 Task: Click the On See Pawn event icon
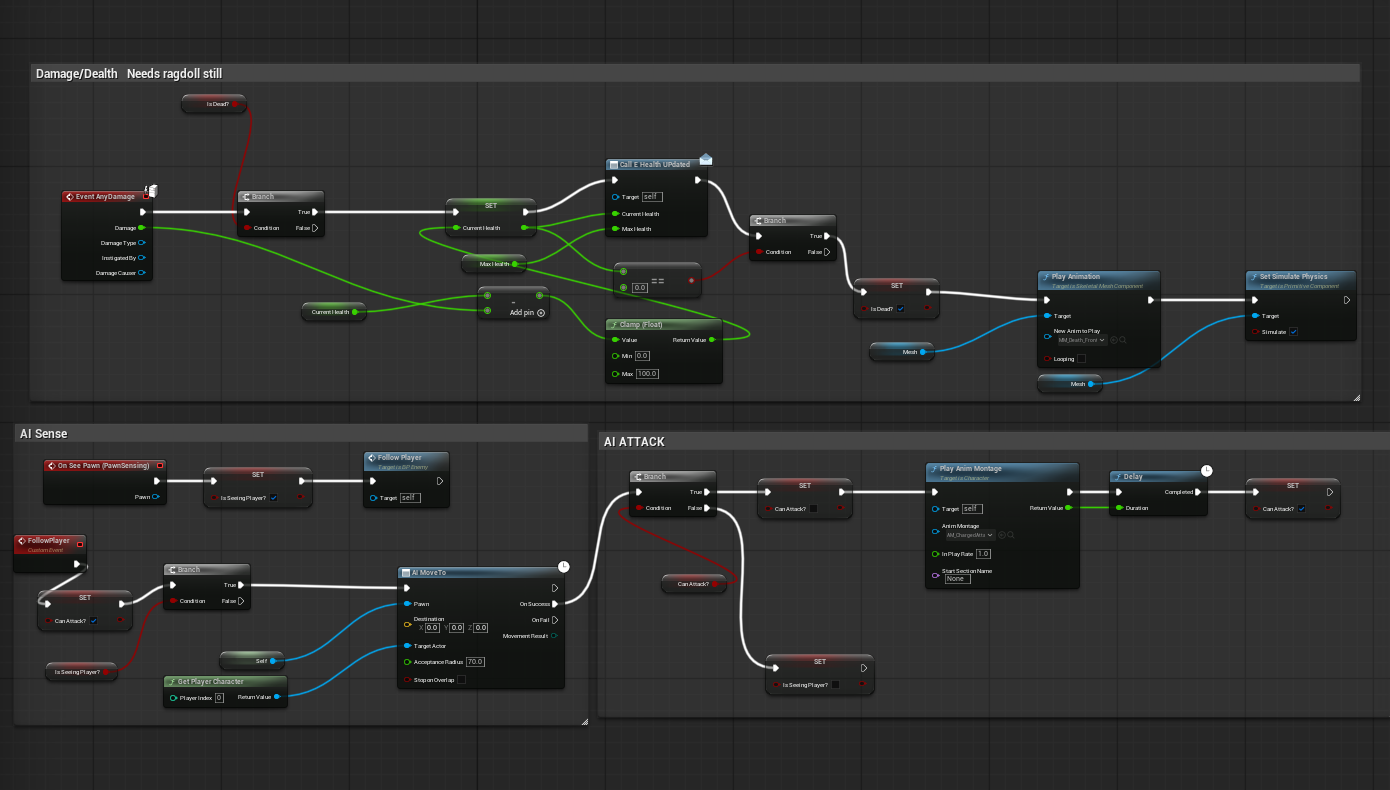click(x=51, y=465)
